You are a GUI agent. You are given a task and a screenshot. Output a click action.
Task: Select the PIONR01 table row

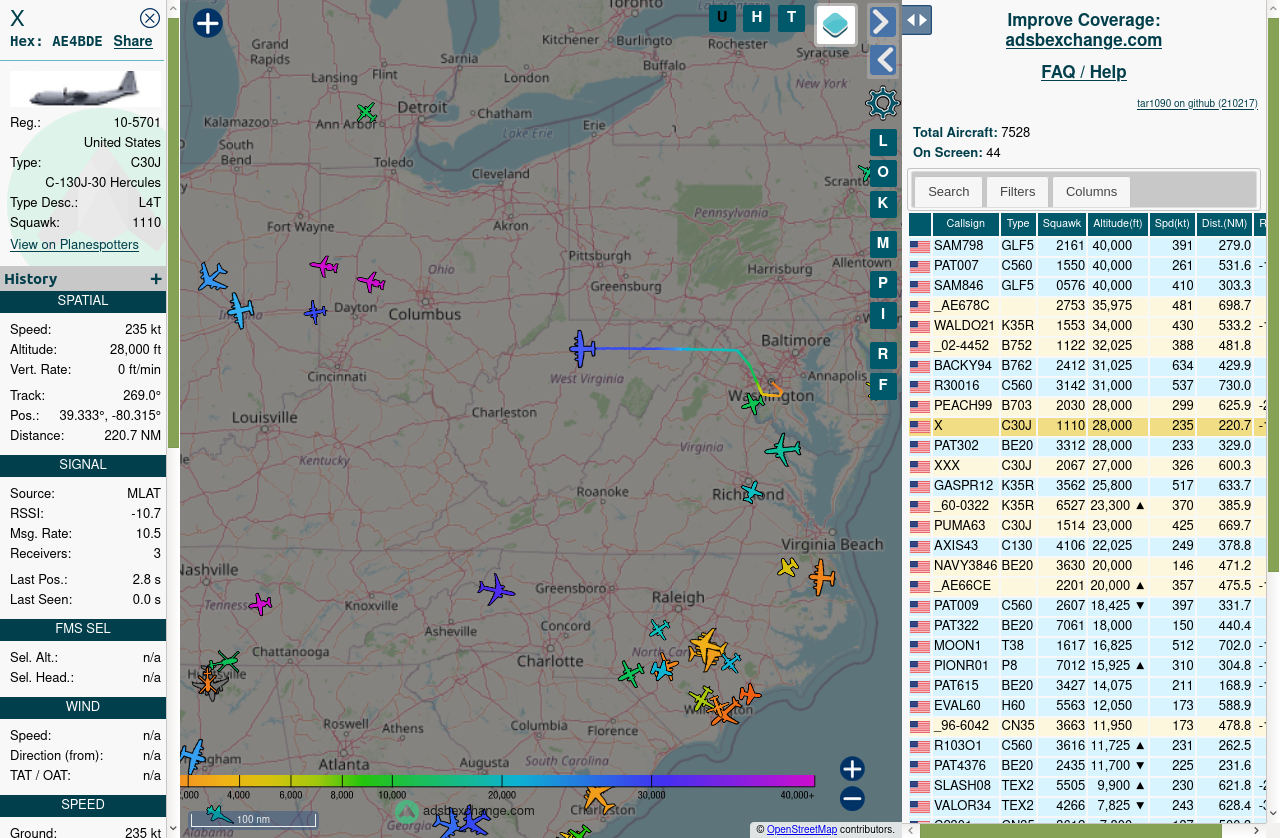(x=1087, y=666)
